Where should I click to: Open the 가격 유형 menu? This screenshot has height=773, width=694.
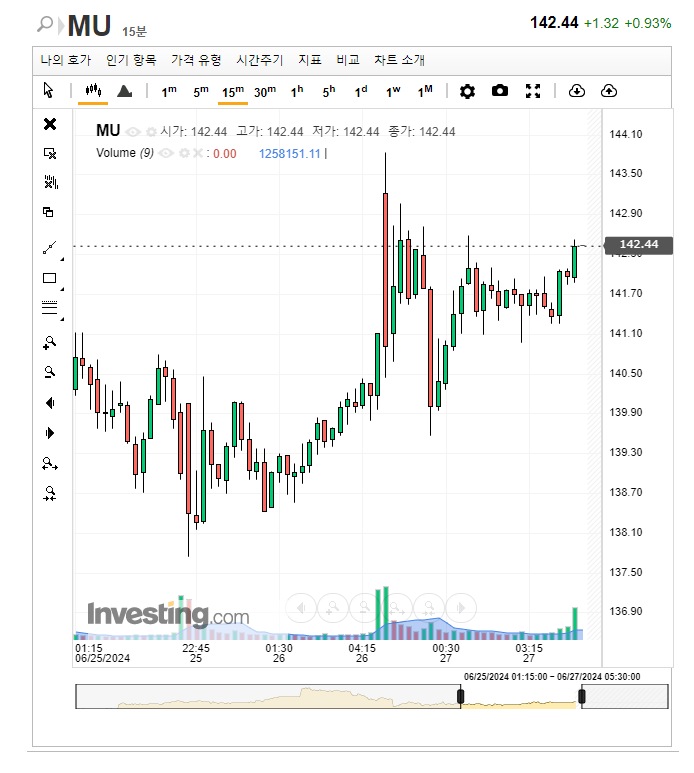point(196,60)
